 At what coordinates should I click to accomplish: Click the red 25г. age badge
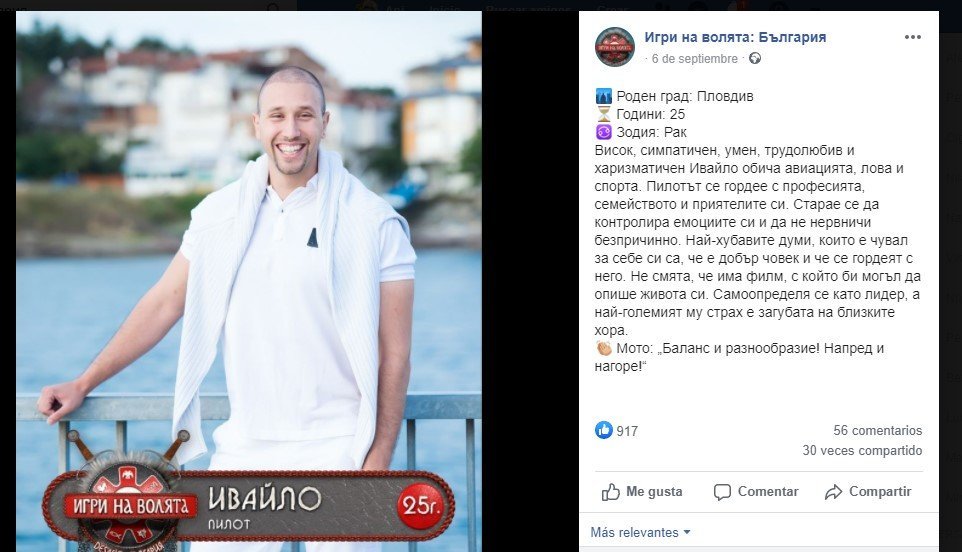[420, 505]
